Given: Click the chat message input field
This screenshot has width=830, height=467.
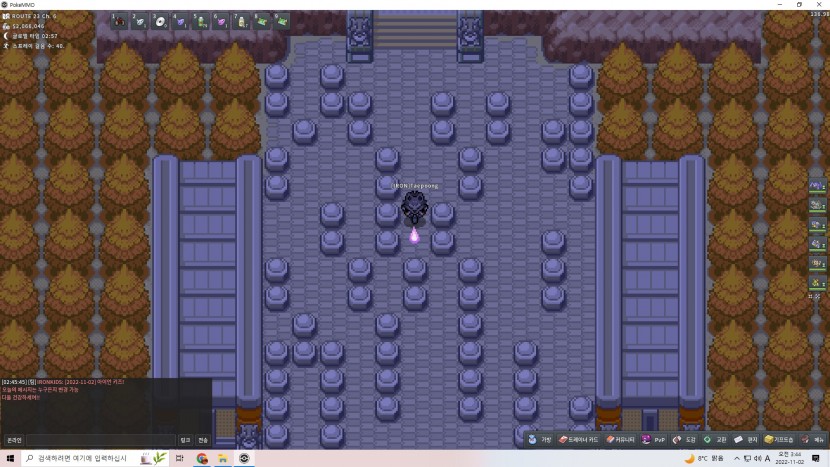Looking at the screenshot, I should click(x=100, y=440).
